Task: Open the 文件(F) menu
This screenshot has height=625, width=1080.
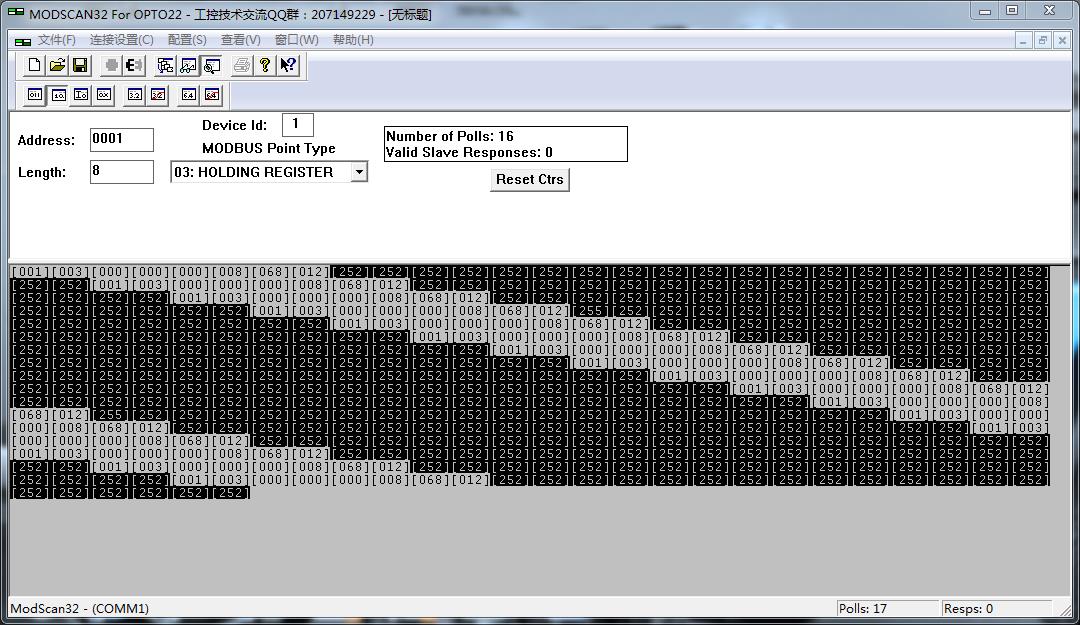Action: [56, 40]
